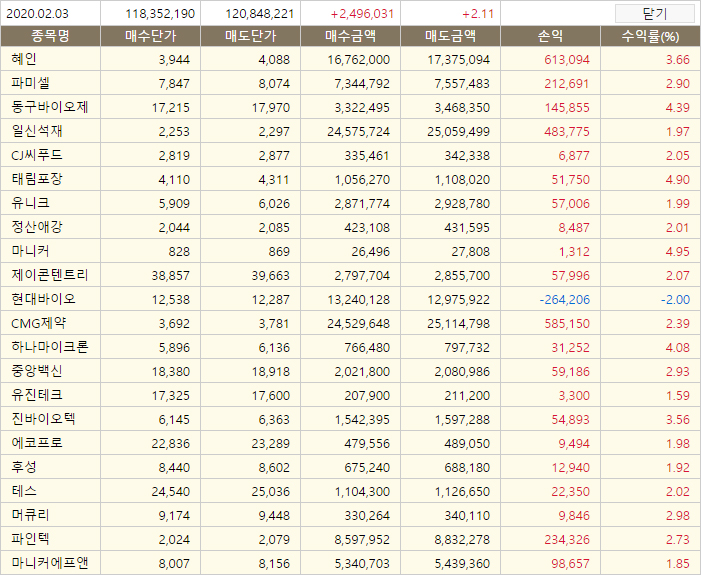Viewport: 701px width, 575px height.
Task: Click 유니크 sell price 6,026
Action: [x=274, y=204]
